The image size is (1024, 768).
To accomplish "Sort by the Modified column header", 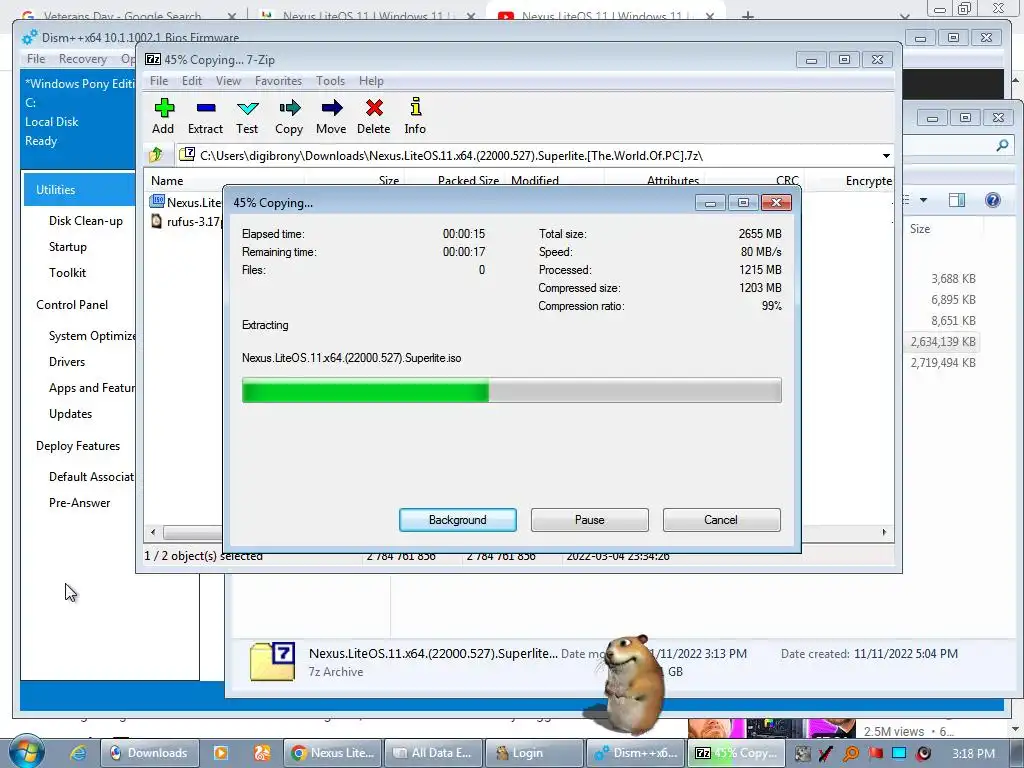I will tap(535, 181).
